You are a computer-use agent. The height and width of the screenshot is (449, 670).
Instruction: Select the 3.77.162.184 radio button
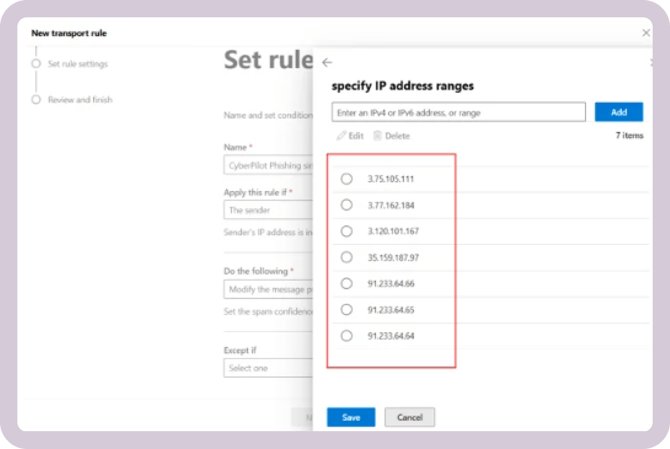point(347,205)
